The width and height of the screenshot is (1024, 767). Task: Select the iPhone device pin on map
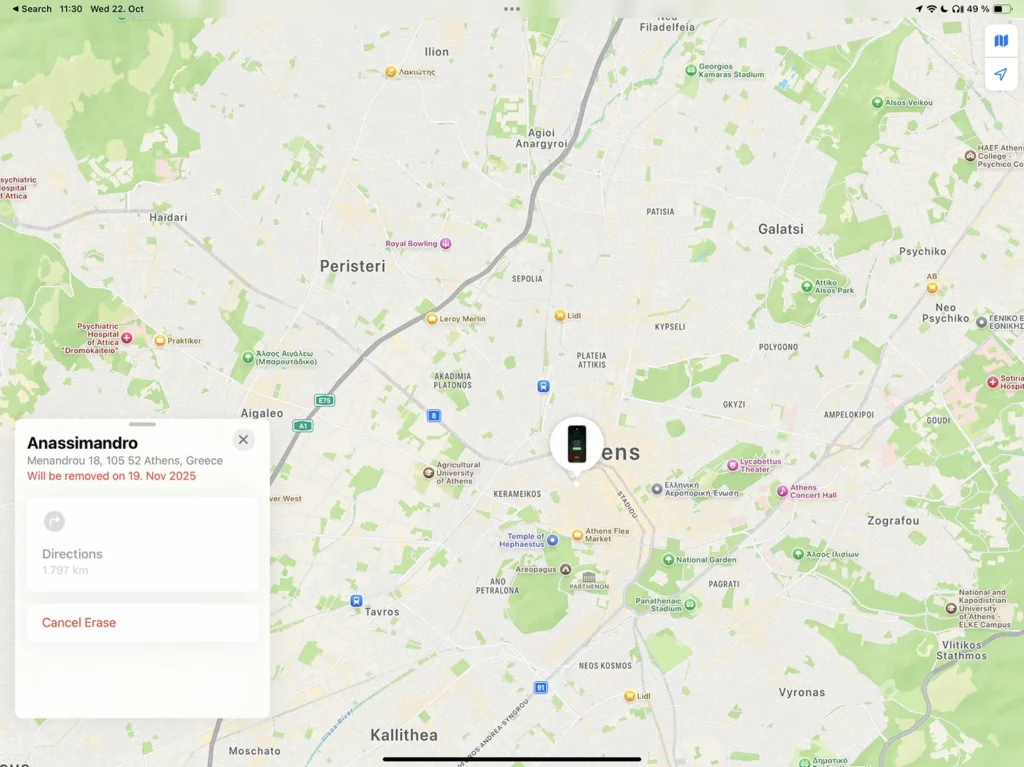tap(576, 445)
